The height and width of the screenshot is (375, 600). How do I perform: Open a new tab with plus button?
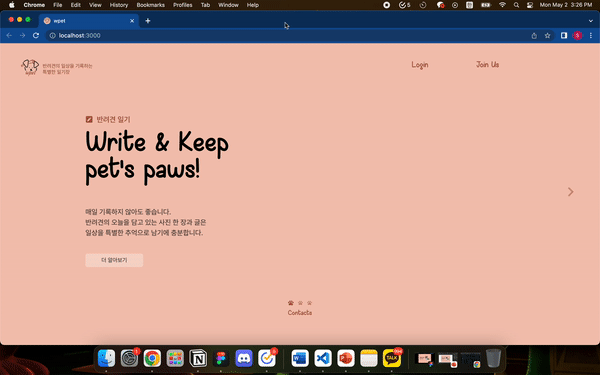148,21
